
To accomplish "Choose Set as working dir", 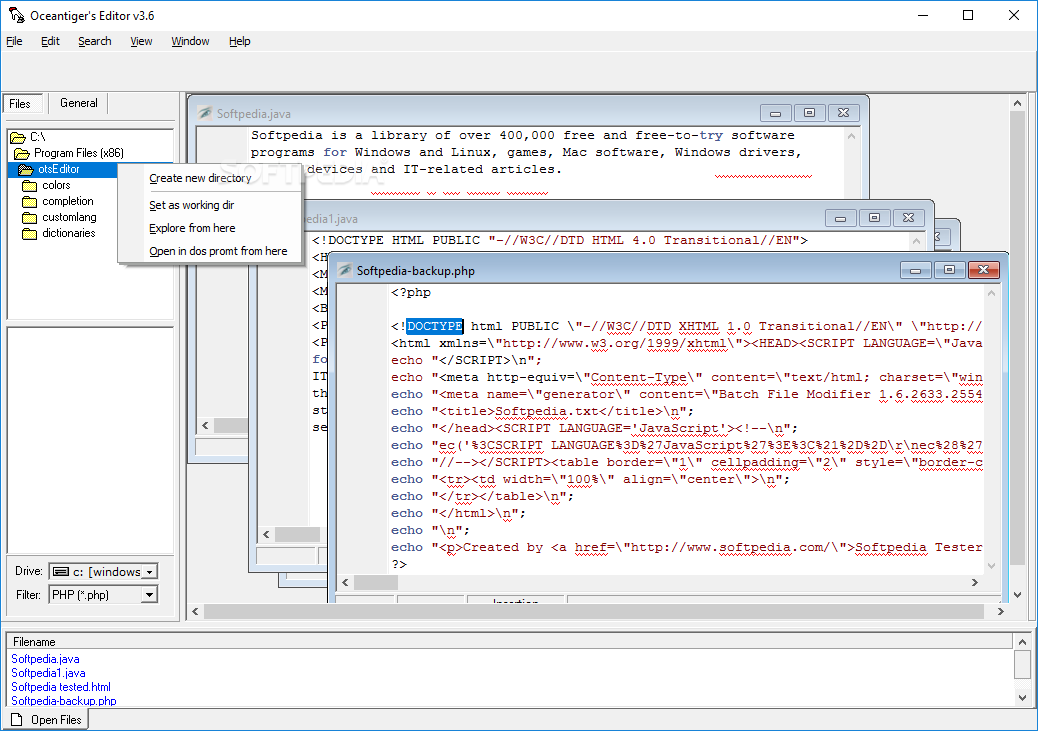I will click(x=191, y=205).
